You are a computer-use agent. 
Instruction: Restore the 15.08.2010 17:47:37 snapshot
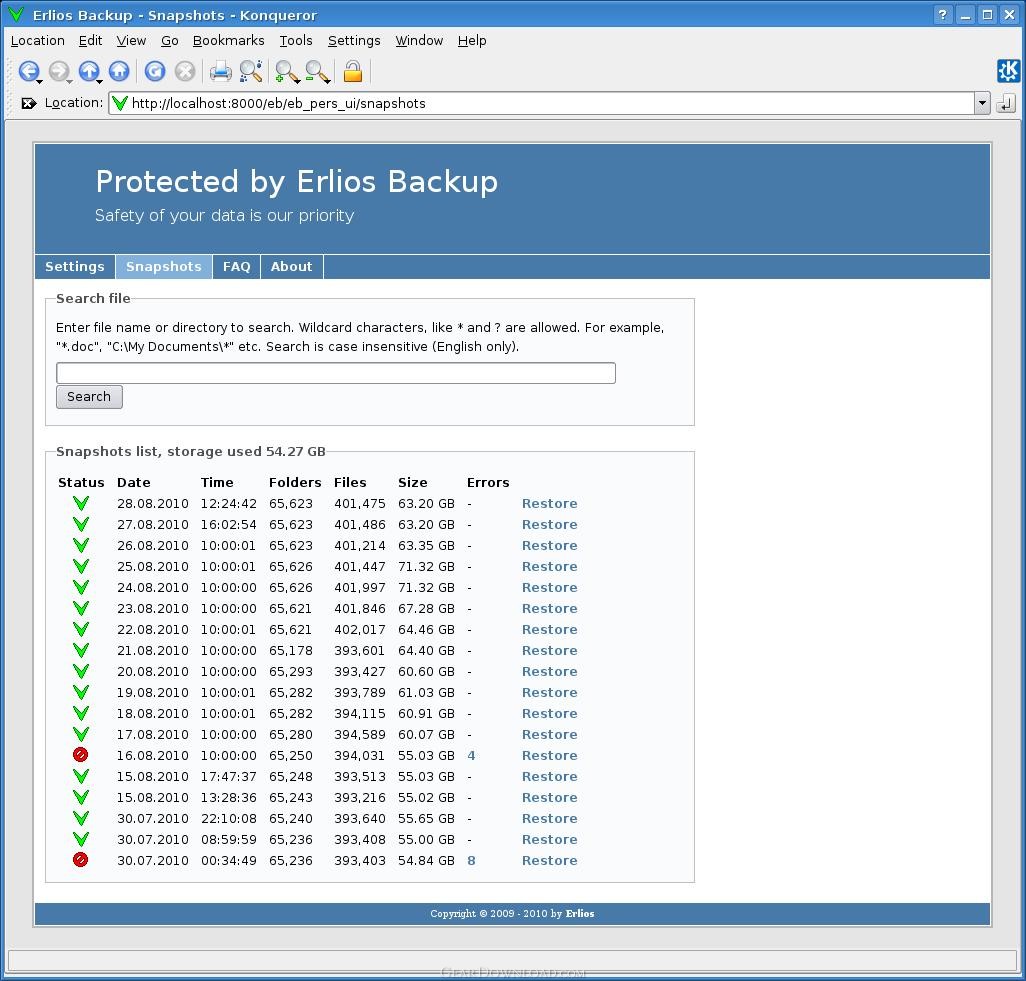(550, 776)
